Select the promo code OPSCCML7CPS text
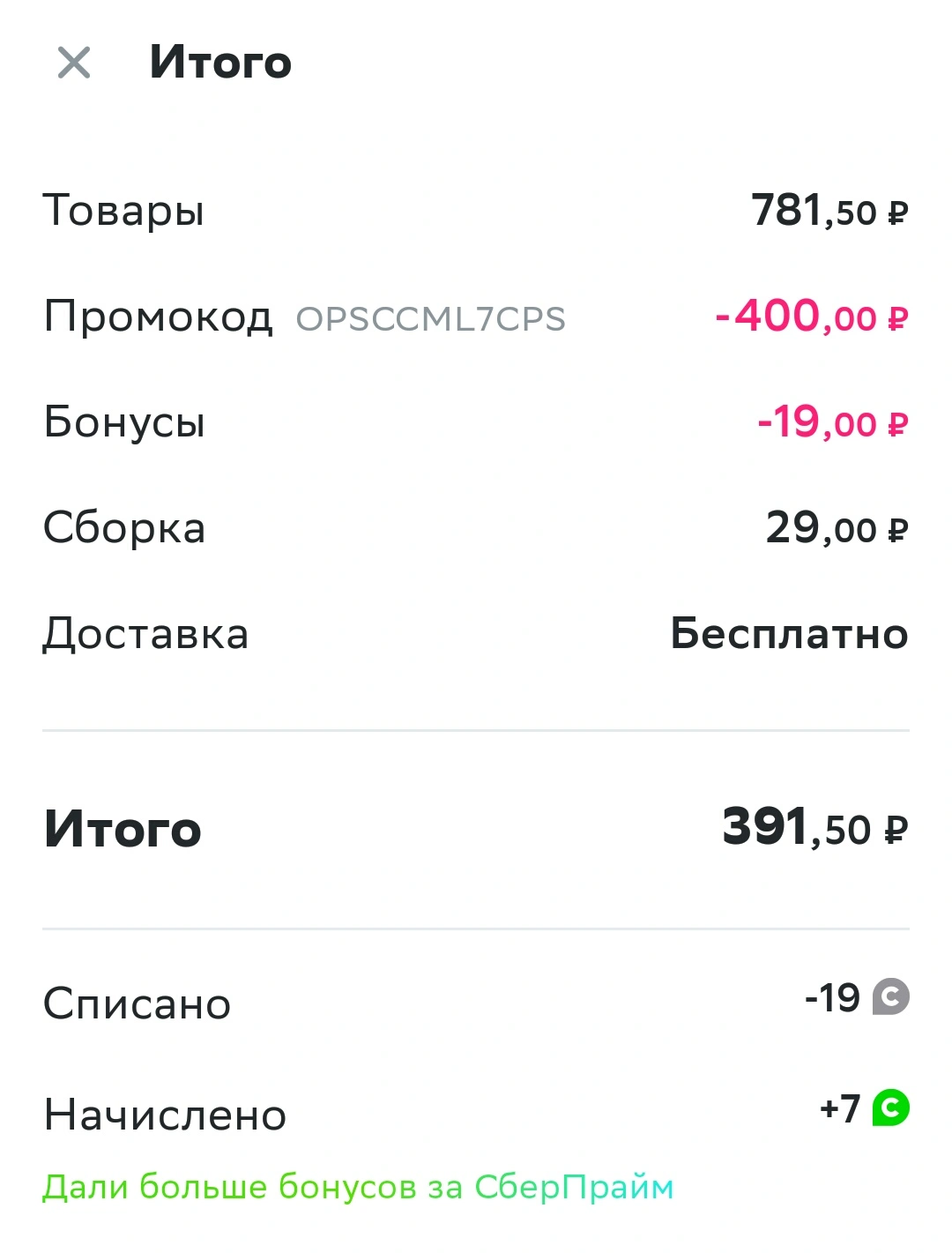This screenshot has height=1253, width=952. tap(430, 319)
